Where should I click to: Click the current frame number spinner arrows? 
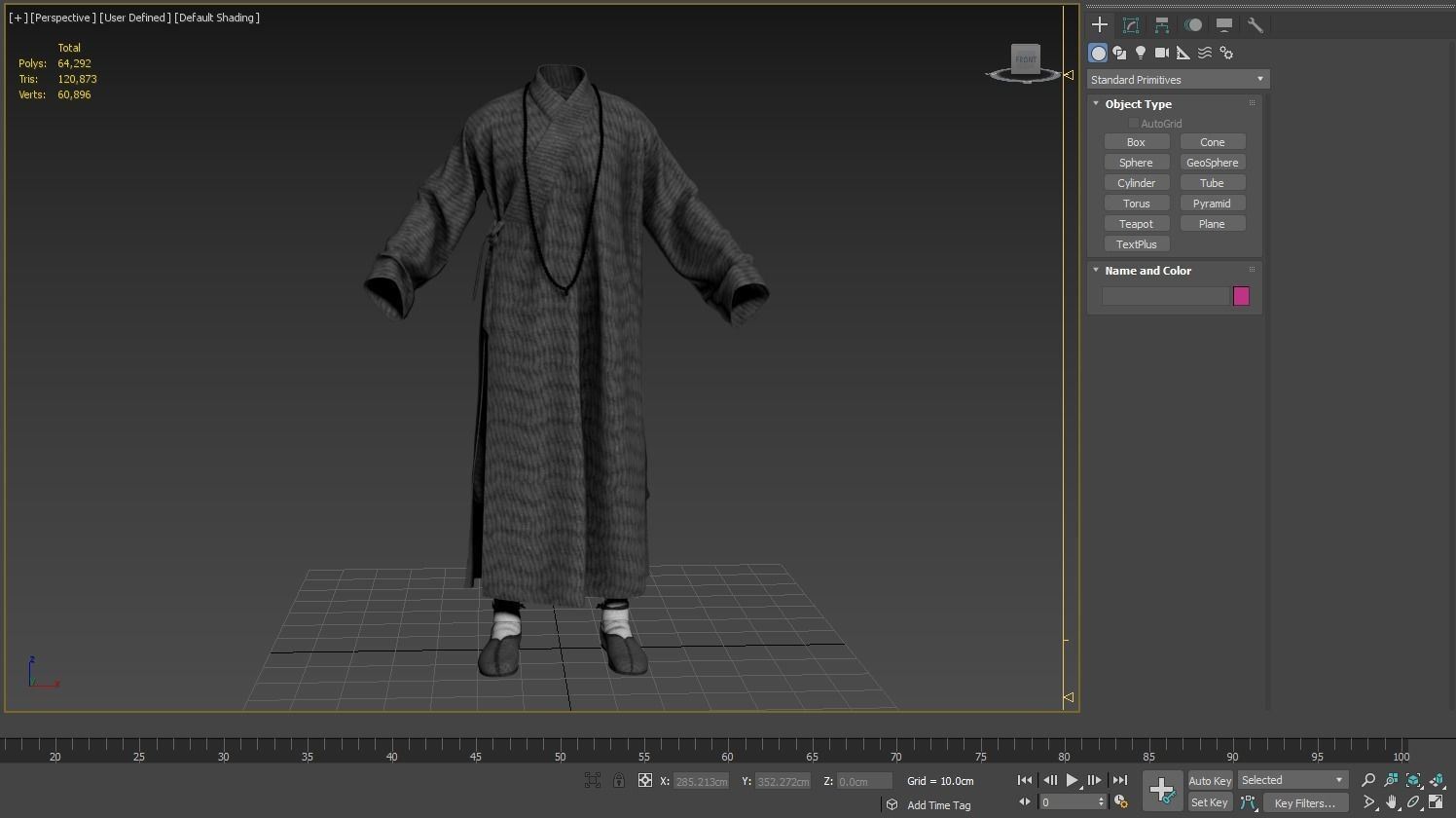coord(1102,802)
